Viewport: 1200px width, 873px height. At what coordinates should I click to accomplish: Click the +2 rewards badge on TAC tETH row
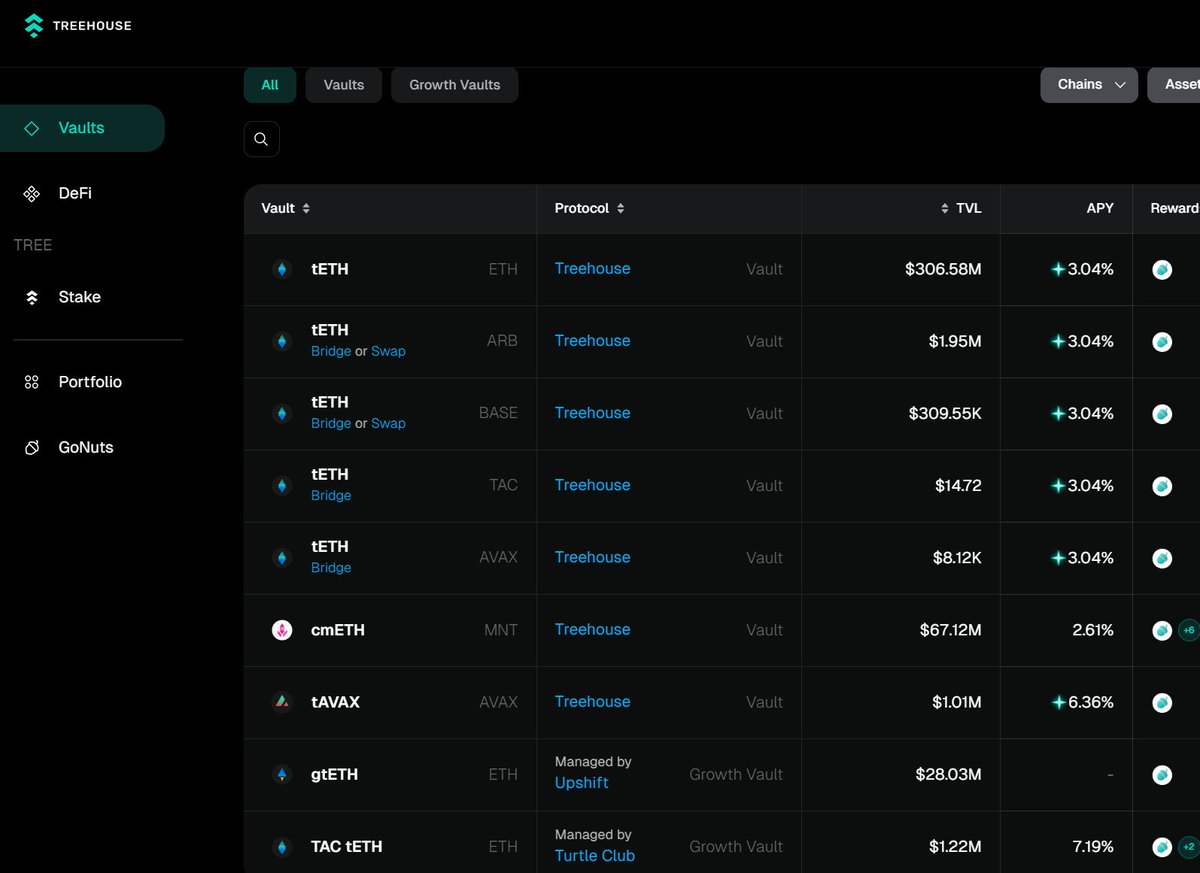(x=1188, y=847)
